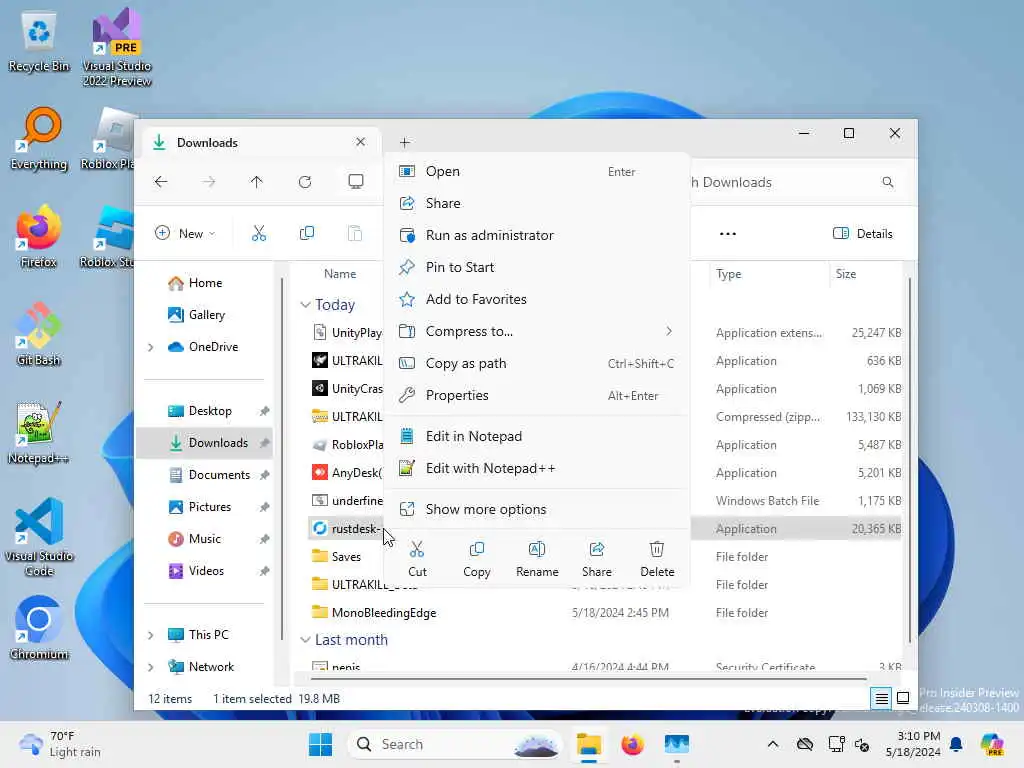The width and height of the screenshot is (1024, 768).
Task: Choose Share menu entry near top
Action: coord(536,203)
